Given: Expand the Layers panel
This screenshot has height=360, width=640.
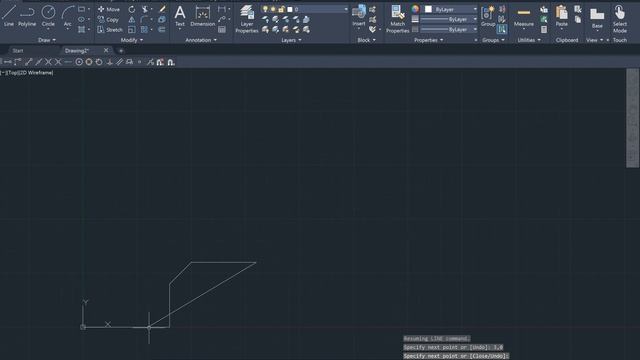Looking at the screenshot, I should click(x=291, y=40).
